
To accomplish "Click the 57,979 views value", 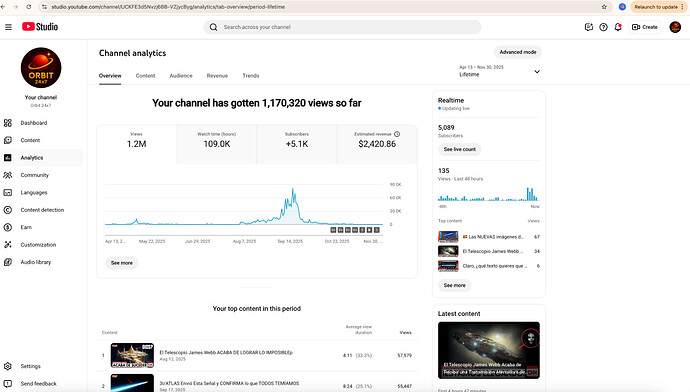I will coord(404,355).
